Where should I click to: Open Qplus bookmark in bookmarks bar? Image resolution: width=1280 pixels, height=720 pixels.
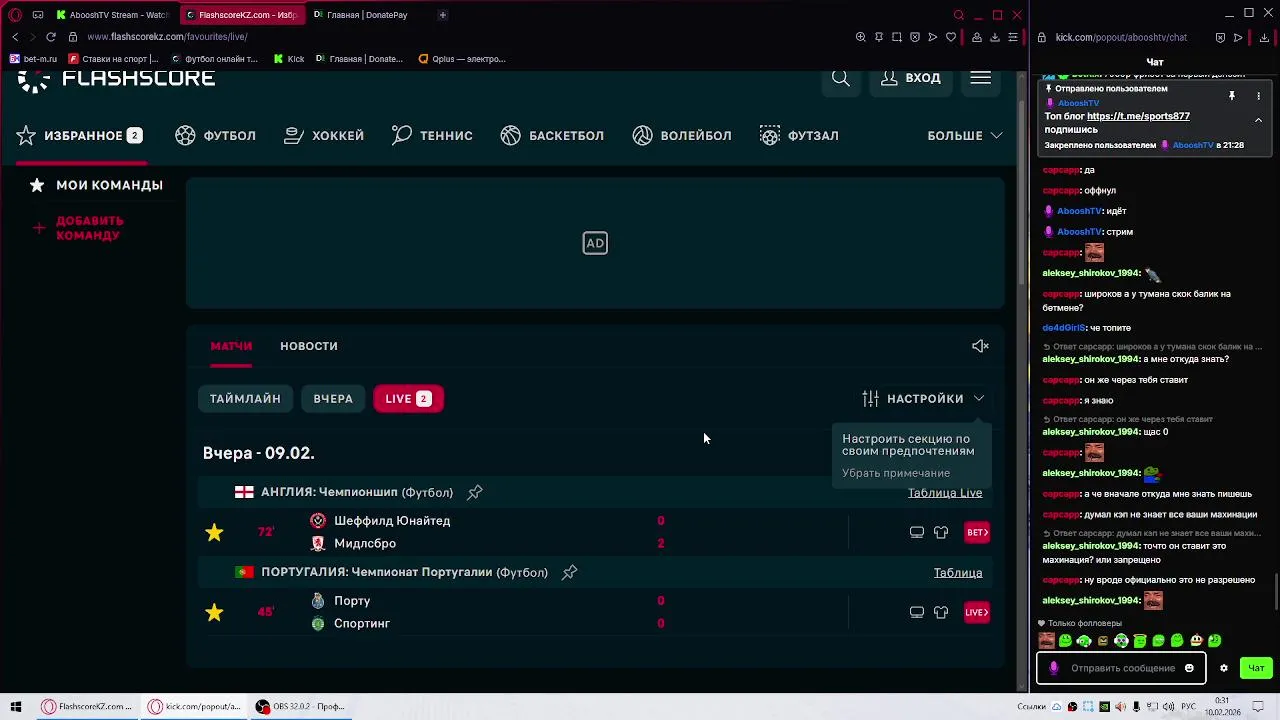pos(462,59)
